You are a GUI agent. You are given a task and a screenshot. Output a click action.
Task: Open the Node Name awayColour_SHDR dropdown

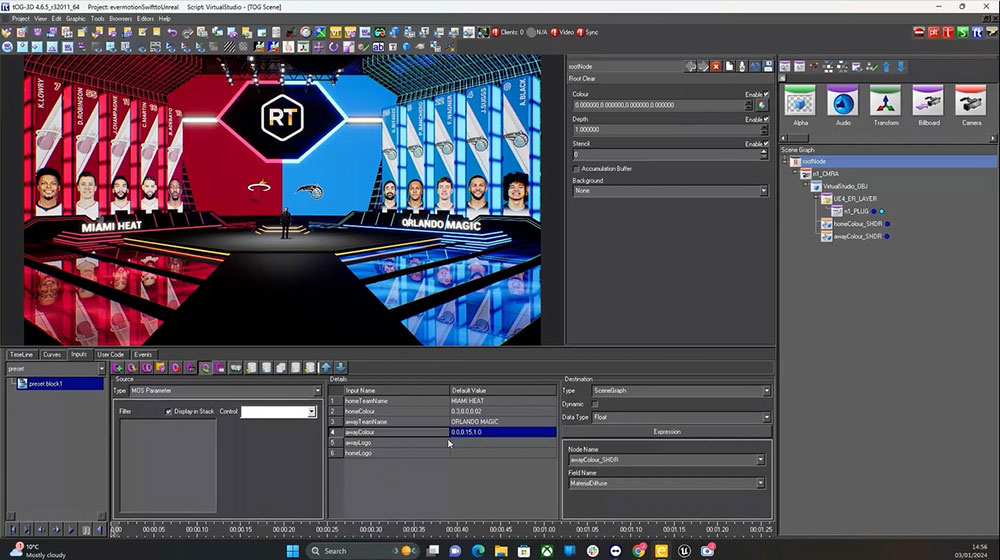click(666, 460)
